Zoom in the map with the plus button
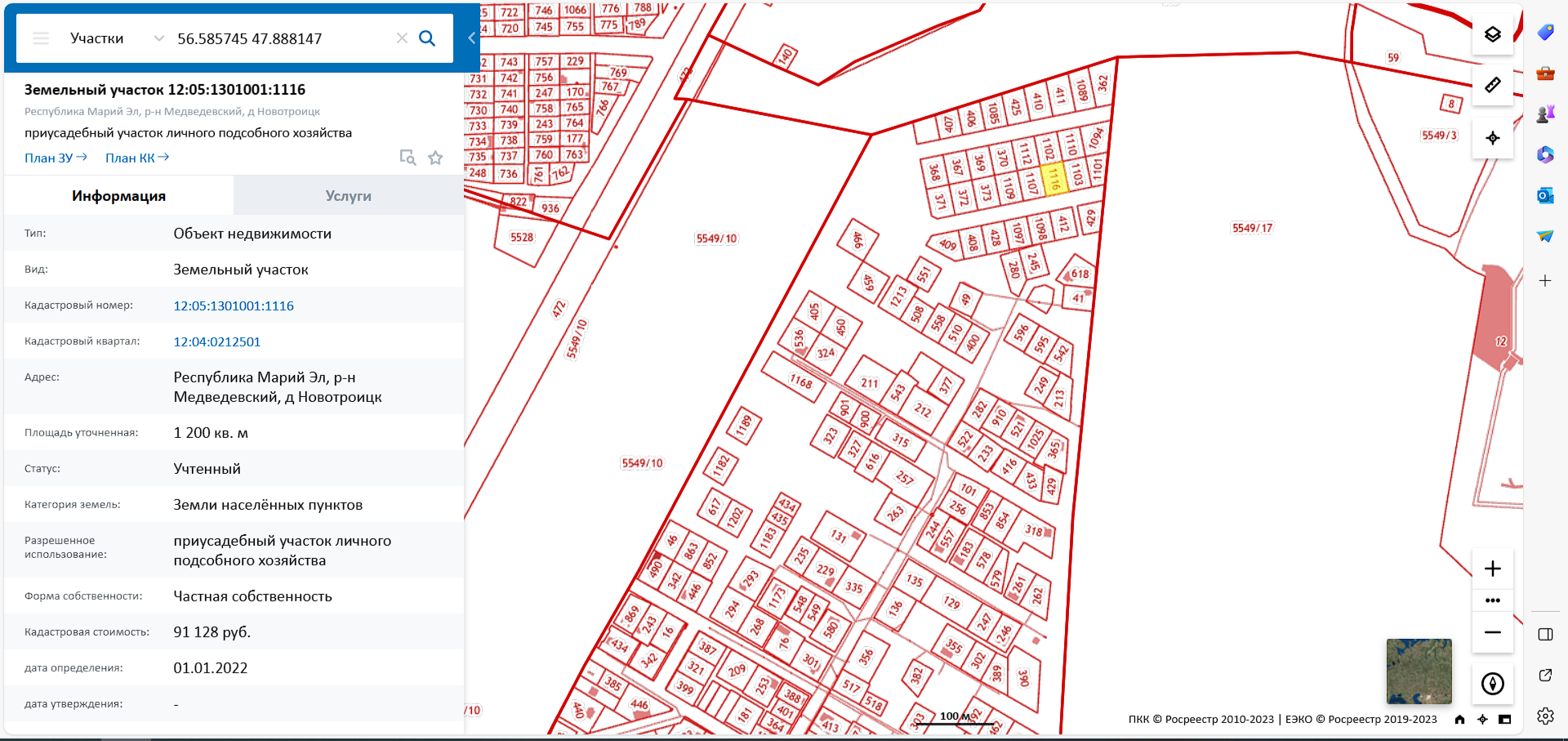The image size is (1568, 741). point(1493,569)
